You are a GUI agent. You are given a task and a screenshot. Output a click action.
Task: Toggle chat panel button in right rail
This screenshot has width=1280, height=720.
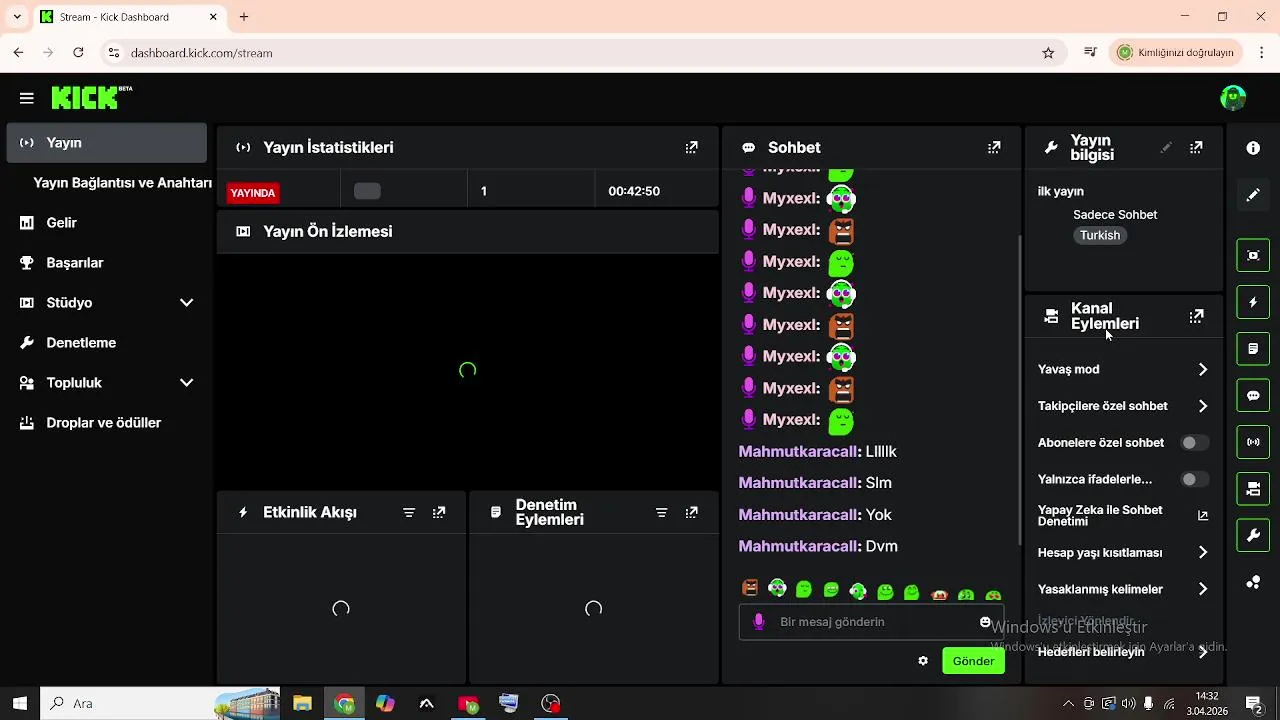tap(1253, 396)
